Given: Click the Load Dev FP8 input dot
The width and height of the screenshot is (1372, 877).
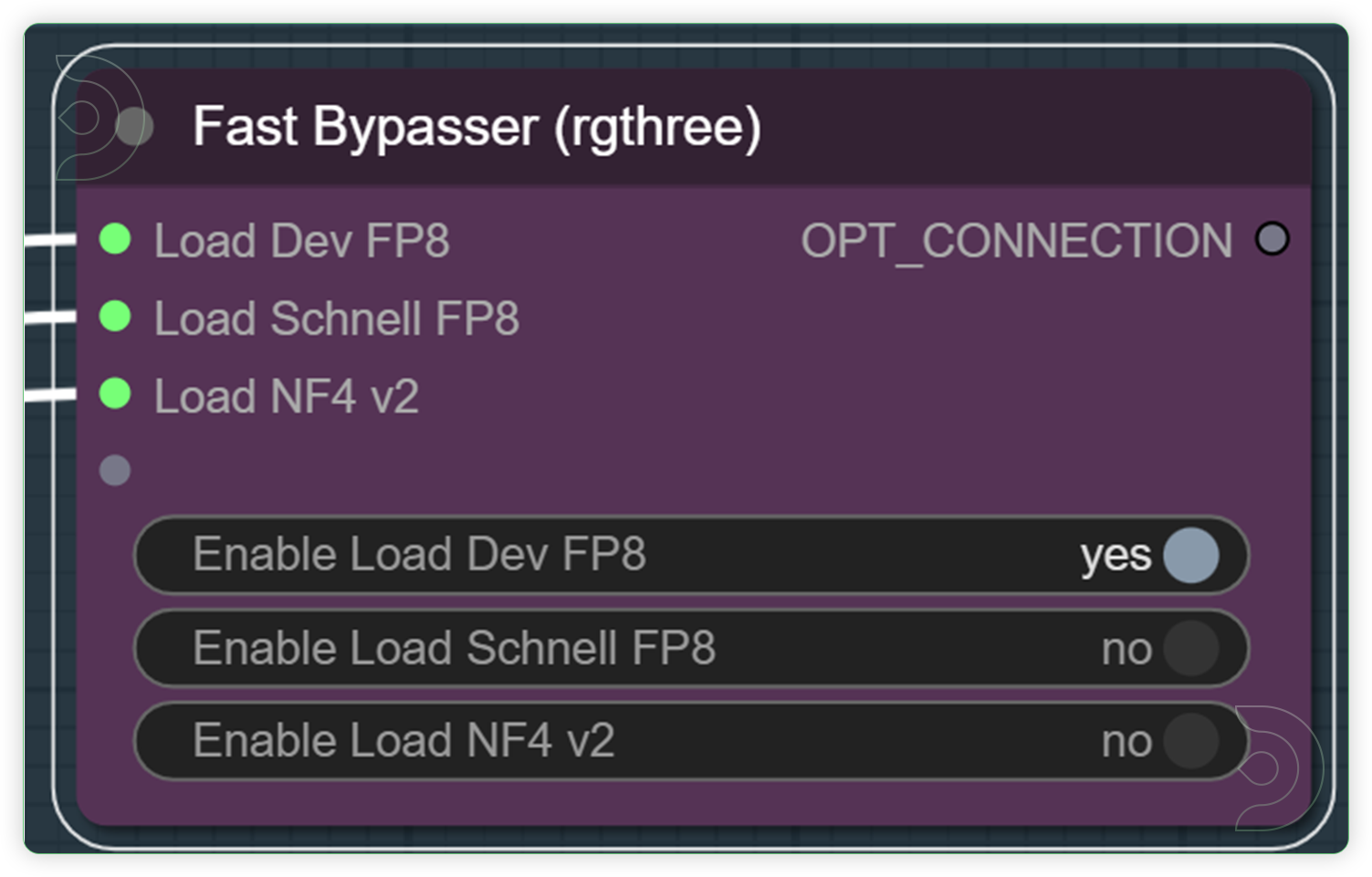Looking at the screenshot, I should tap(114, 240).
